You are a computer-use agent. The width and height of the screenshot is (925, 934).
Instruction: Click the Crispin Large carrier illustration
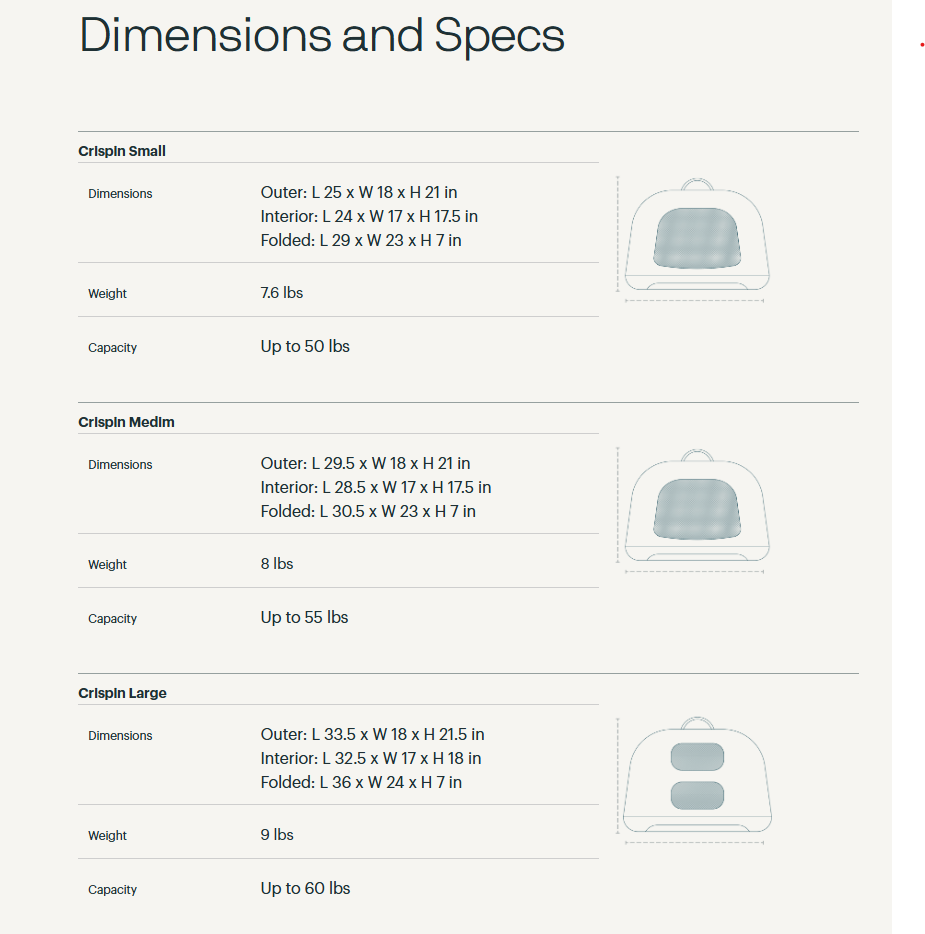coord(696,779)
